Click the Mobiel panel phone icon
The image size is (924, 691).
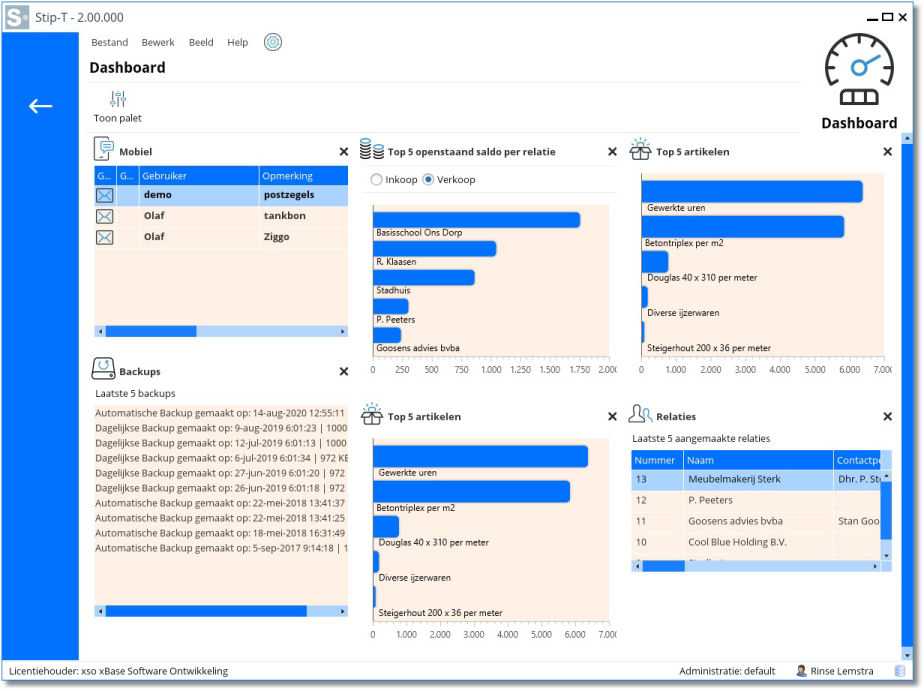click(104, 150)
